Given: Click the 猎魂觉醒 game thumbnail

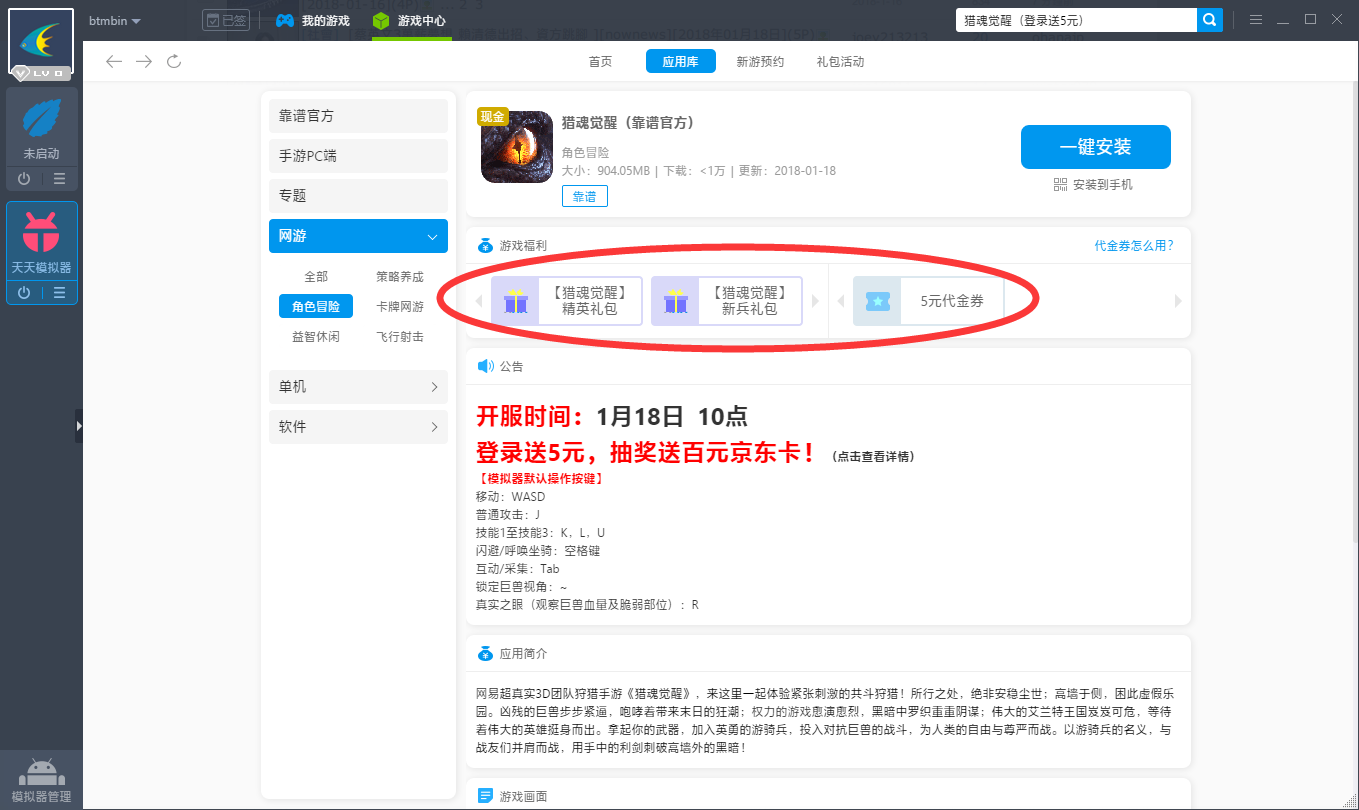Looking at the screenshot, I should coord(517,147).
